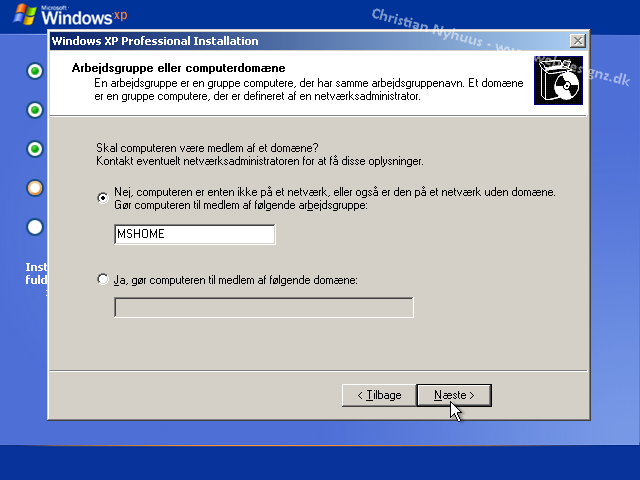Select the 'Ja' domain radio option
The image size is (640, 480).
(103, 280)
